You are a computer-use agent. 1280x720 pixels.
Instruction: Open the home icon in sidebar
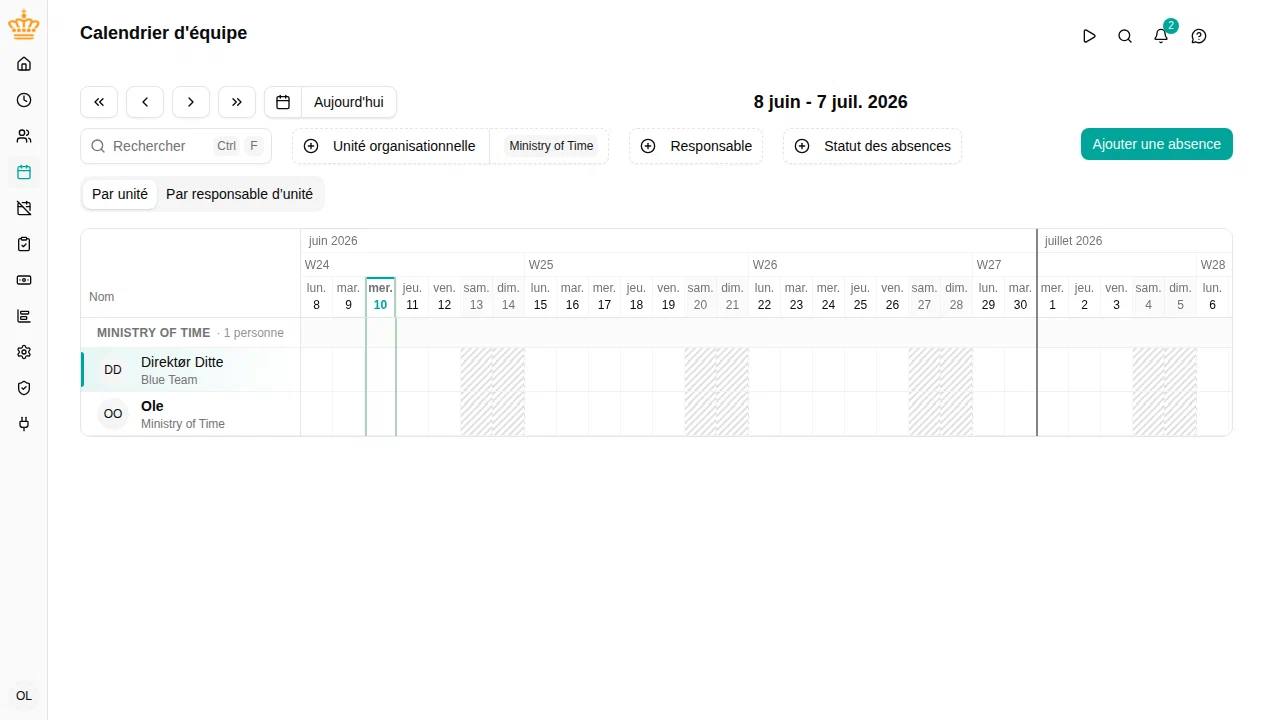(24, 64)
